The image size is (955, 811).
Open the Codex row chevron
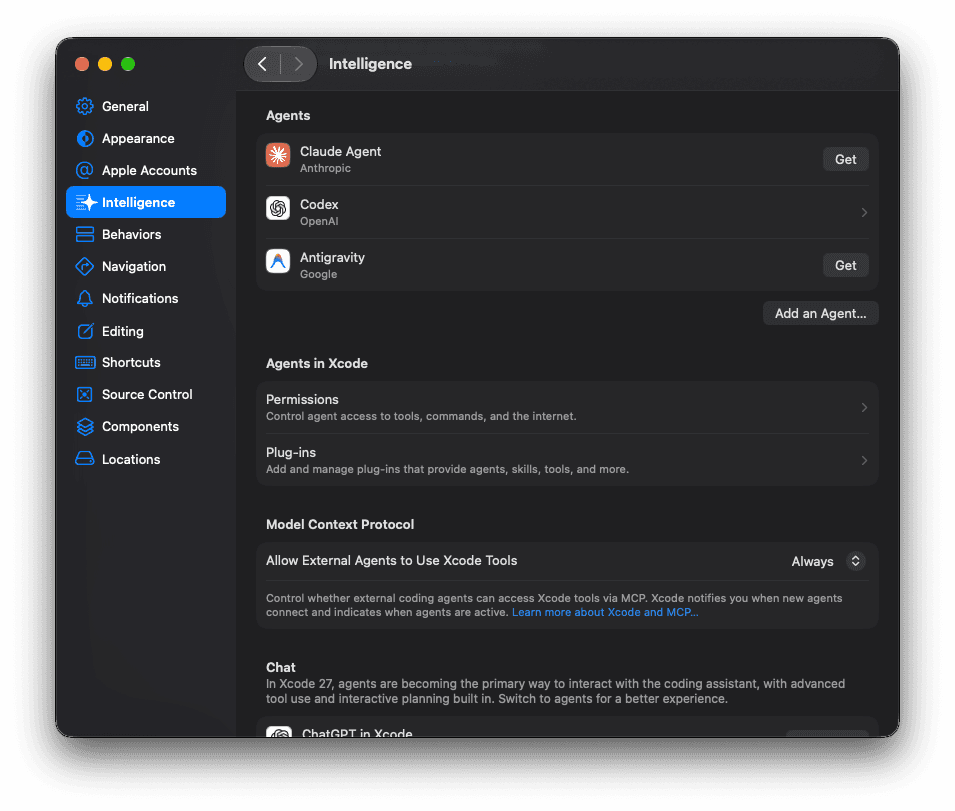[x=864, y=212]
